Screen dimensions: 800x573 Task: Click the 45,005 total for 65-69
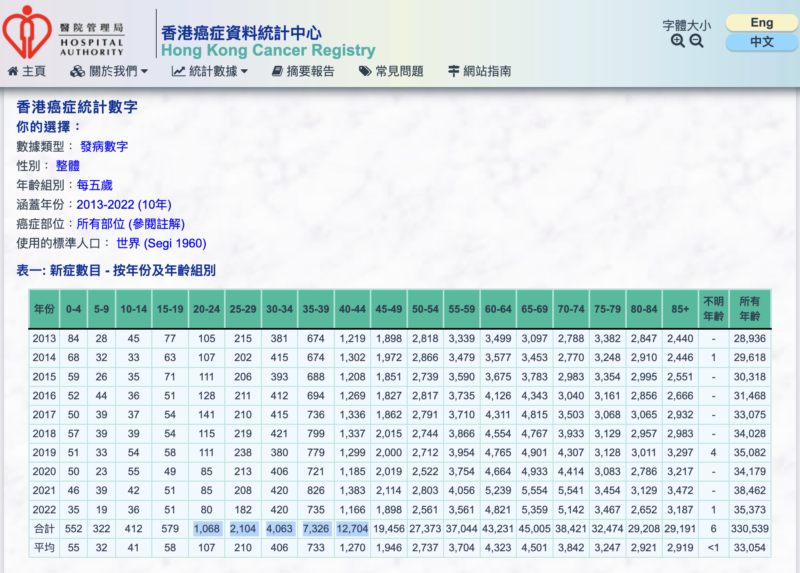[x=535, y=529]
